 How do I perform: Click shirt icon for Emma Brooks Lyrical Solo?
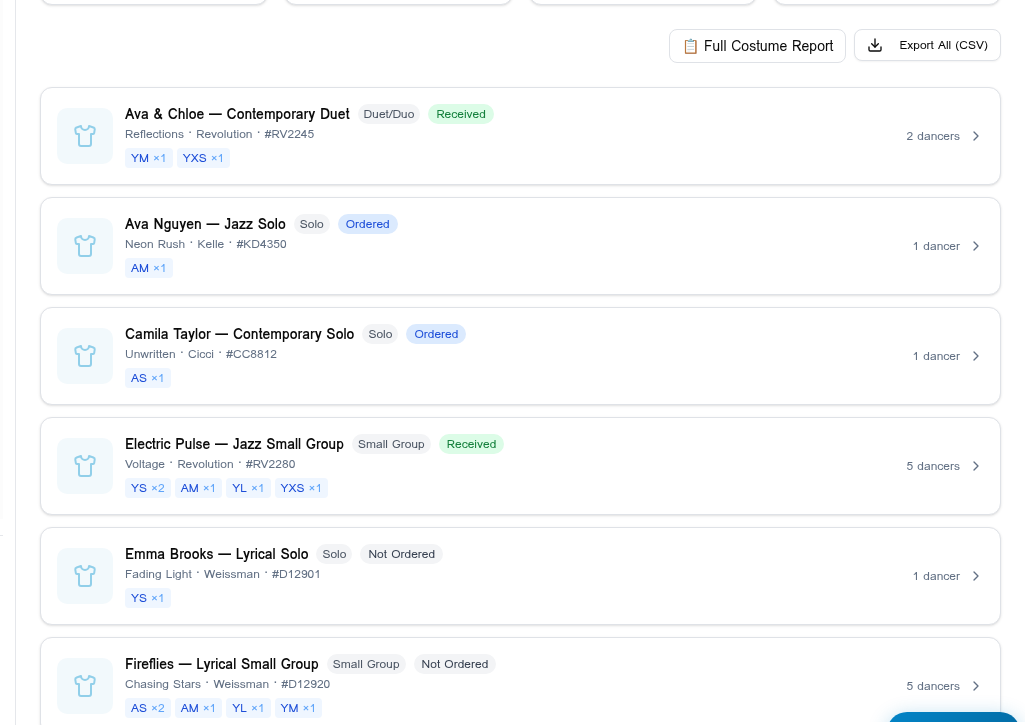coord(85,576)
